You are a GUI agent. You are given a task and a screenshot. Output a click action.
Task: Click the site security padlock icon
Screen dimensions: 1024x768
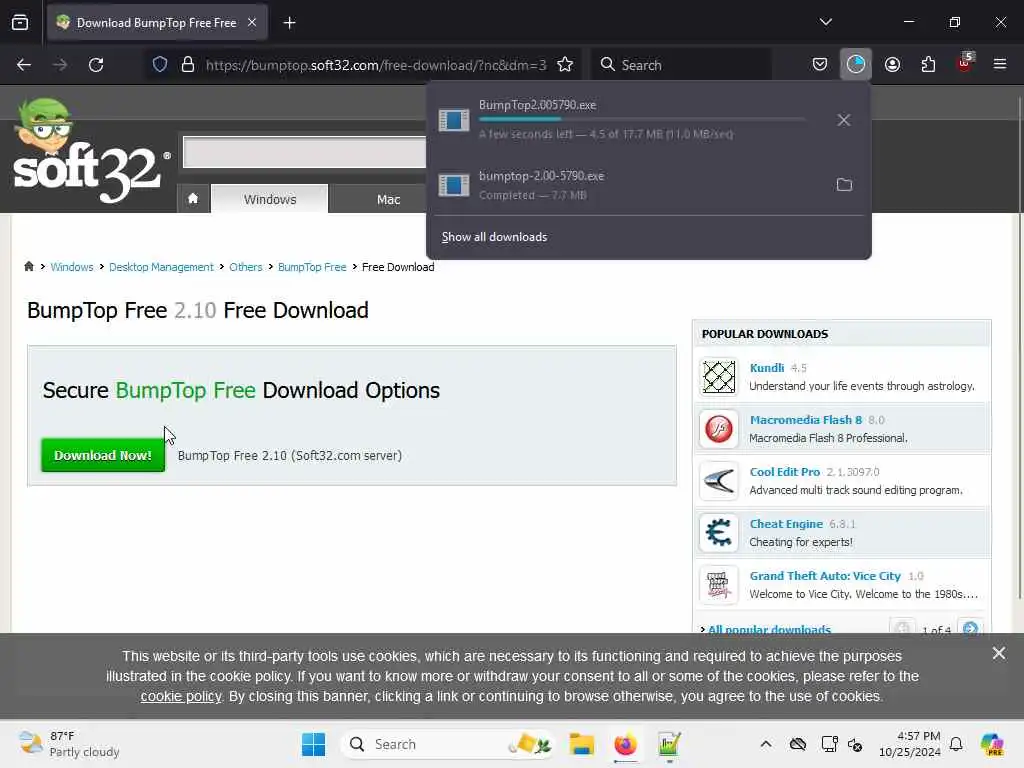pyautogui.click(x=188, y=65)
